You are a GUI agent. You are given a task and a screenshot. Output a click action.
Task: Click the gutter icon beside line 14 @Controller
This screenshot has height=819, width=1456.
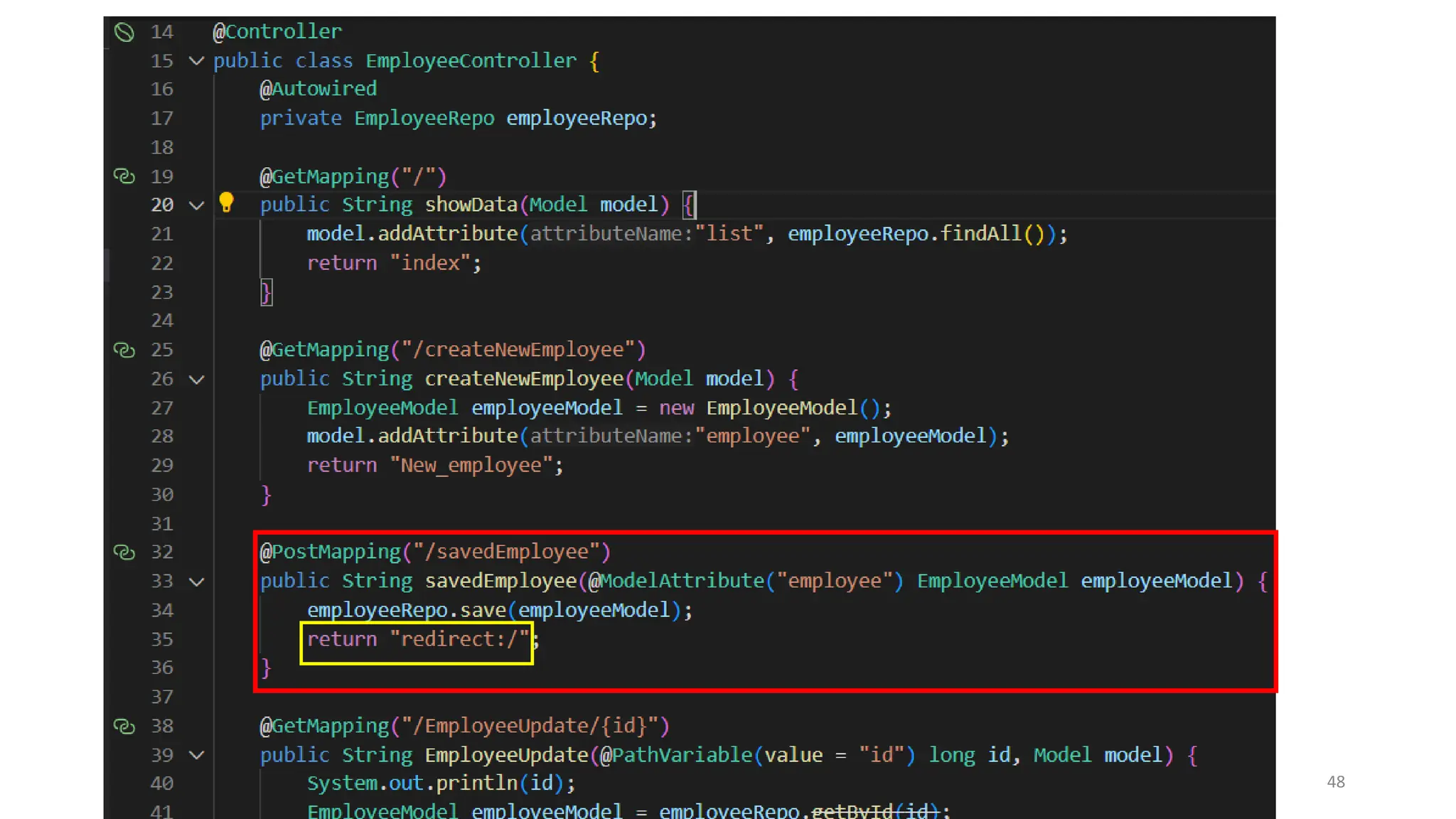point(124,32)
